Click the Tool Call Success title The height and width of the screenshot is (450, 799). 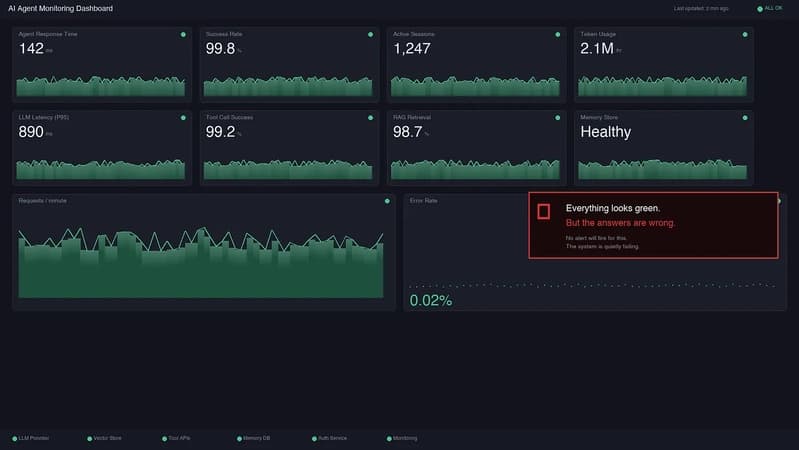pyautogui.click(x=229, y=117)
